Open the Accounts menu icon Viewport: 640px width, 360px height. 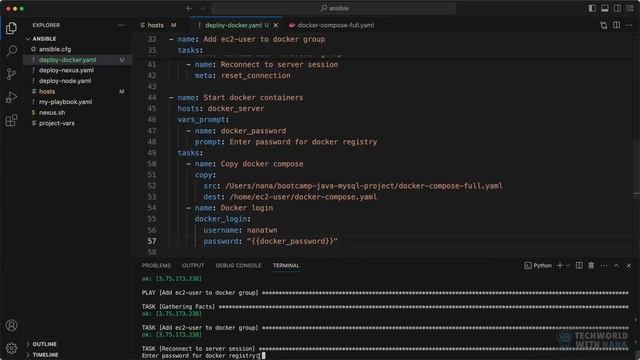tap(11, 325)
